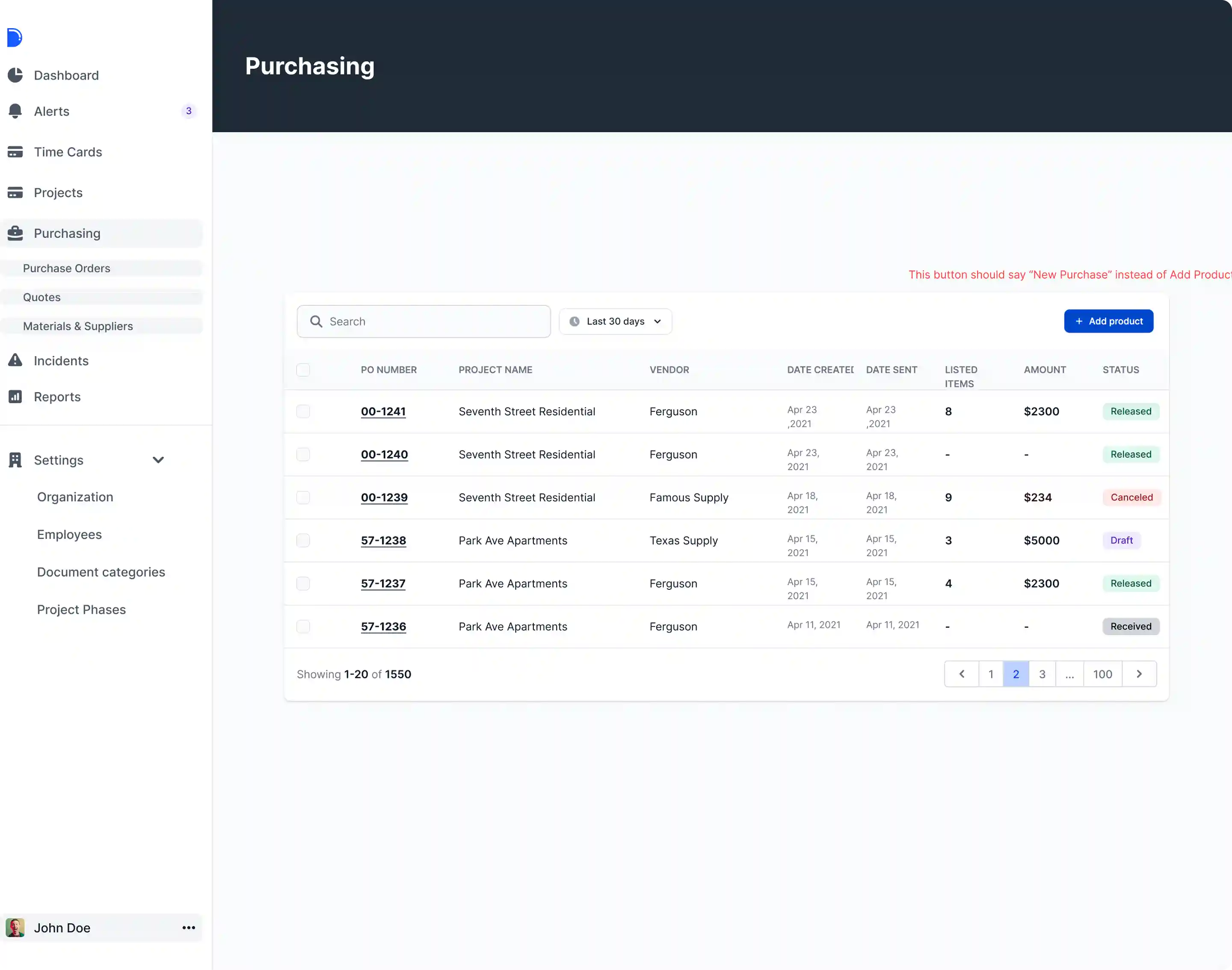Select the Time Cards icon
This screenshot has height=970, width=1232.
(x=15, y=152)
